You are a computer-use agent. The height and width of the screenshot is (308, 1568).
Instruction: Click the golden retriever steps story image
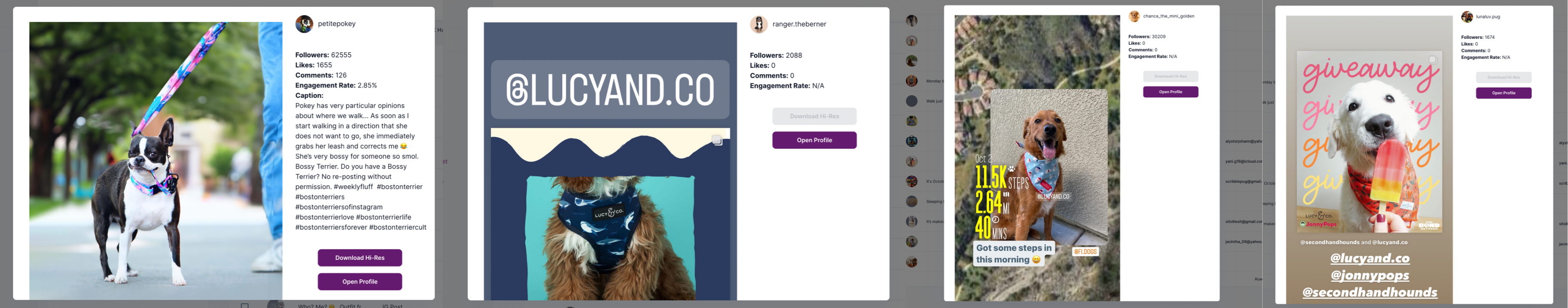pos(1037,158)
